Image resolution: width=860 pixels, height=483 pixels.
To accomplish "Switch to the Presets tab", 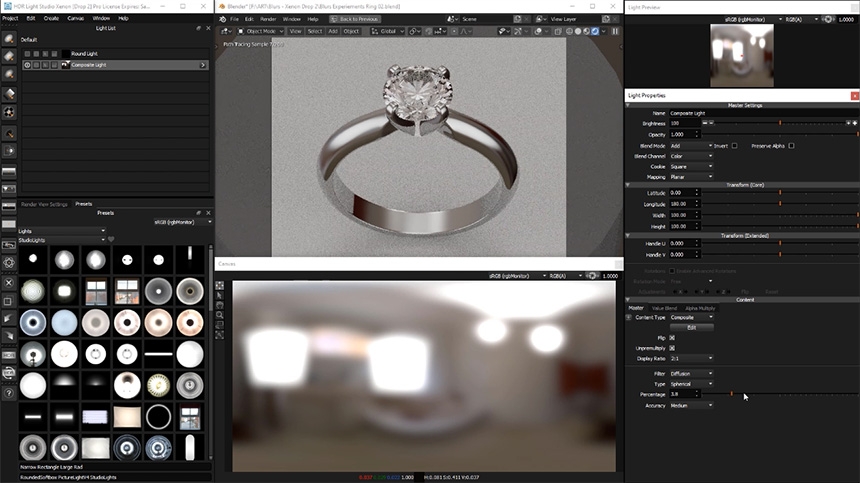I will (83, 204).
